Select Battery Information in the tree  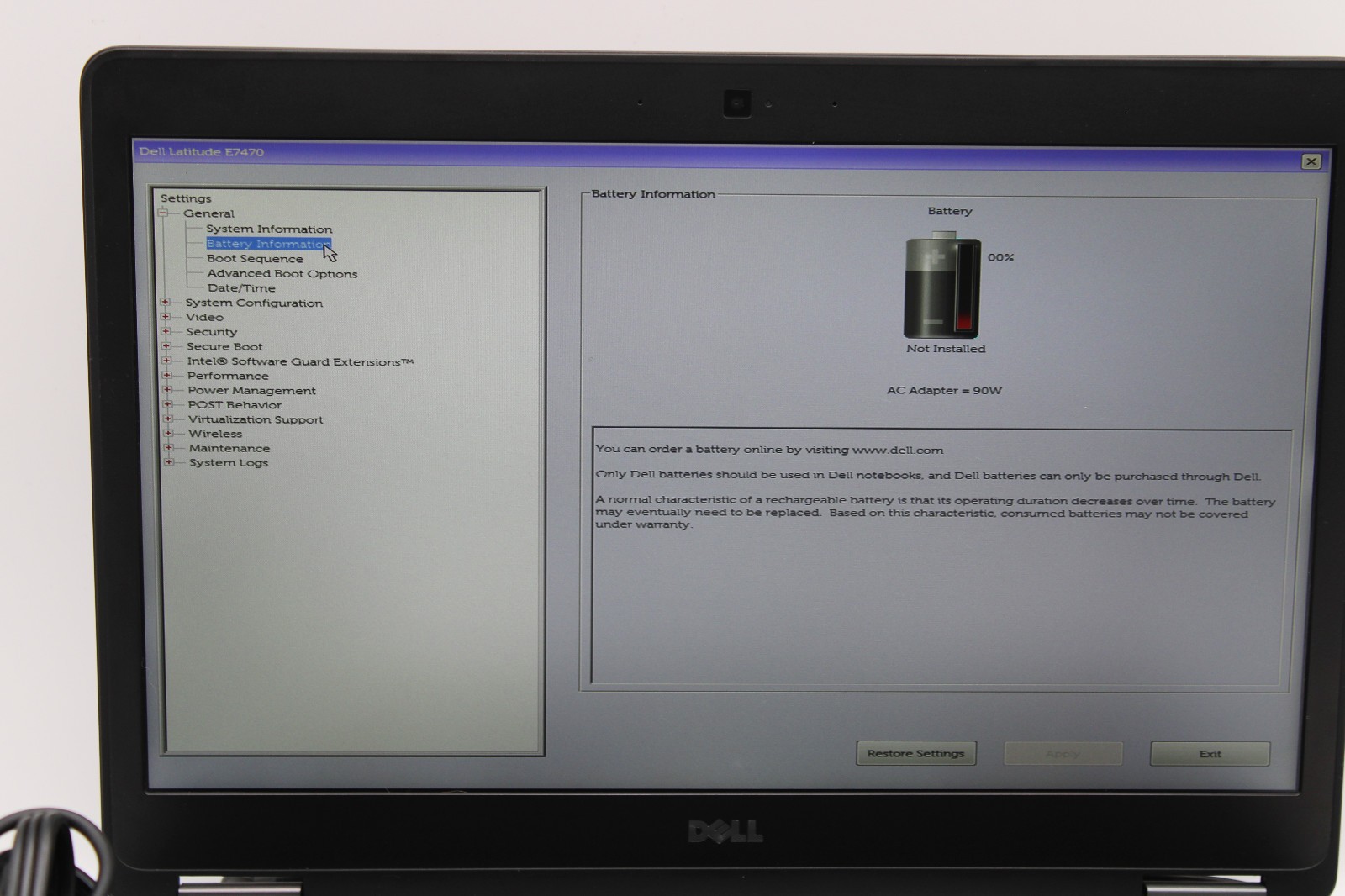pyautogui.click(x=268, y=244)
